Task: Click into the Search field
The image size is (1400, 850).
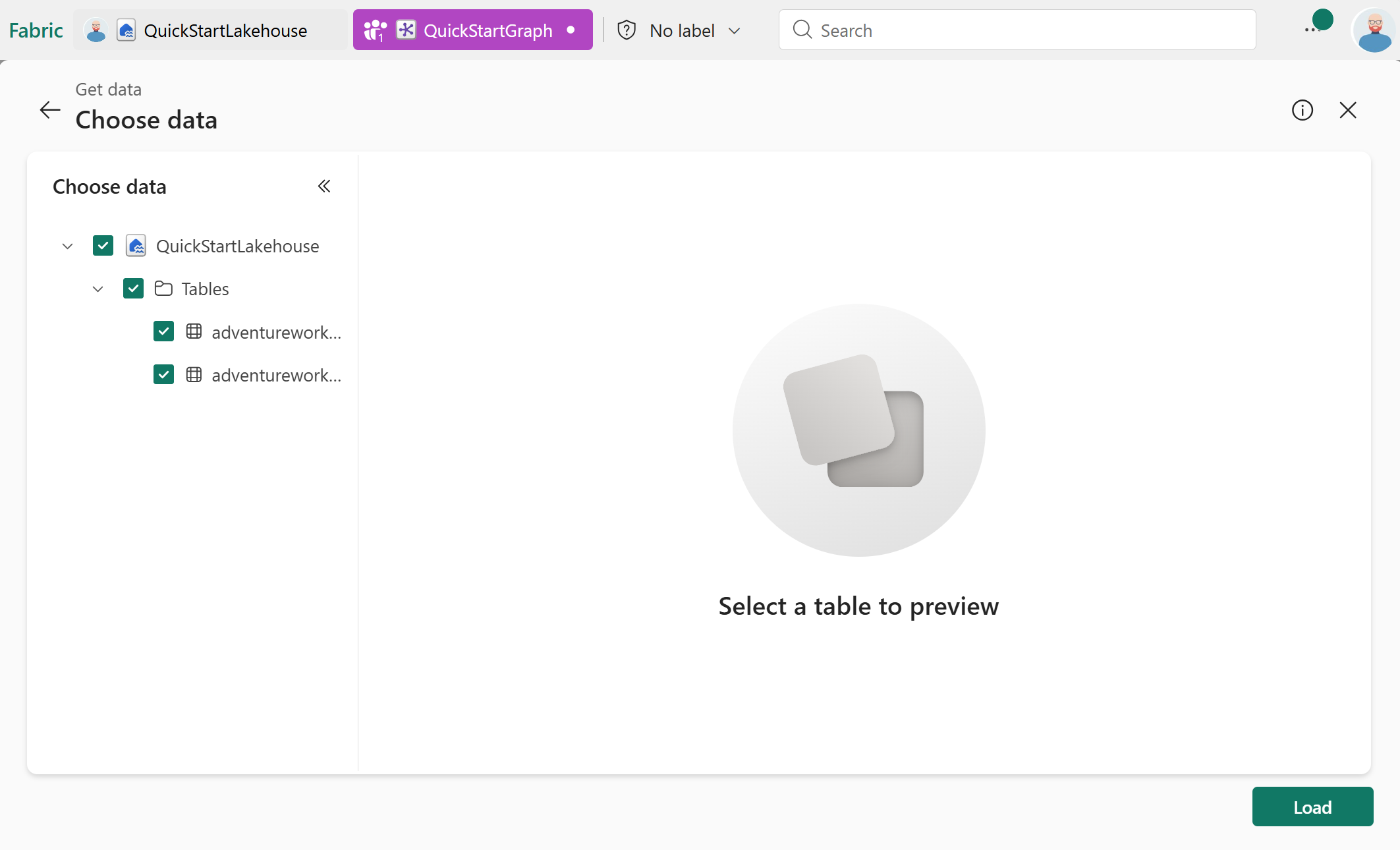Action: pos(1017,30)
